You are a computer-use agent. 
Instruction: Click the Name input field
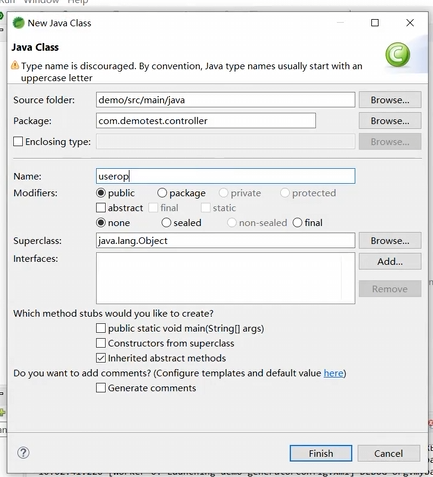click(x=226, y=176)
